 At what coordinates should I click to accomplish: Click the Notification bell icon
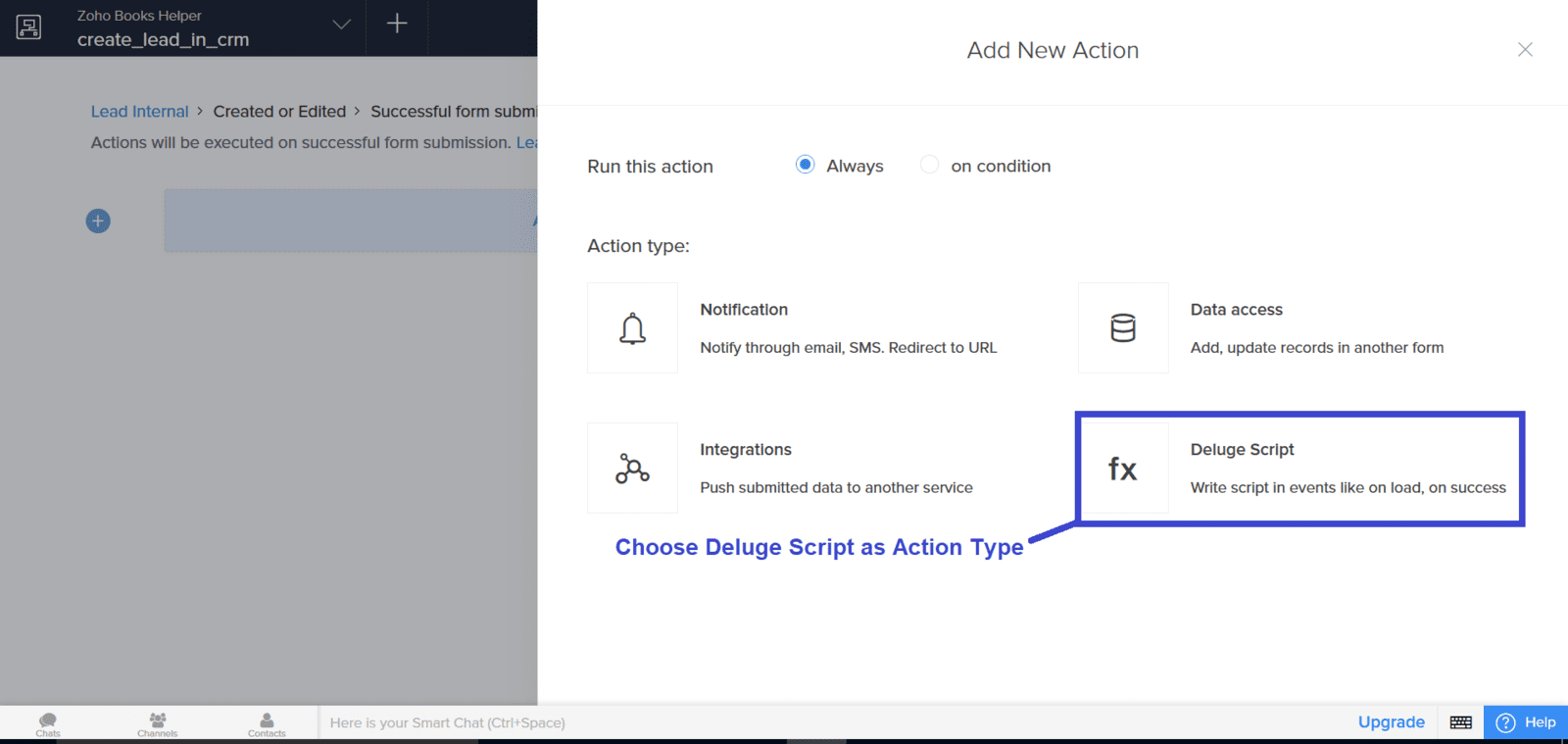[x=632, y=328]
